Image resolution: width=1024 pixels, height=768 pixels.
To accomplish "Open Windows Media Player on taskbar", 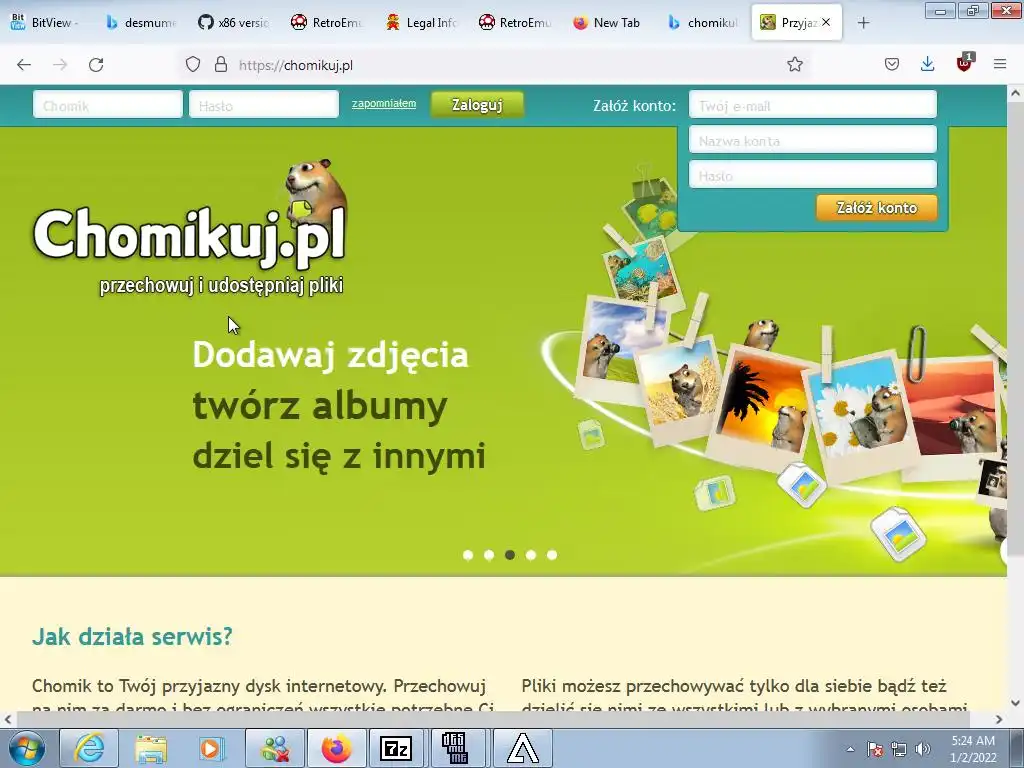I will (x=213, y=748).
